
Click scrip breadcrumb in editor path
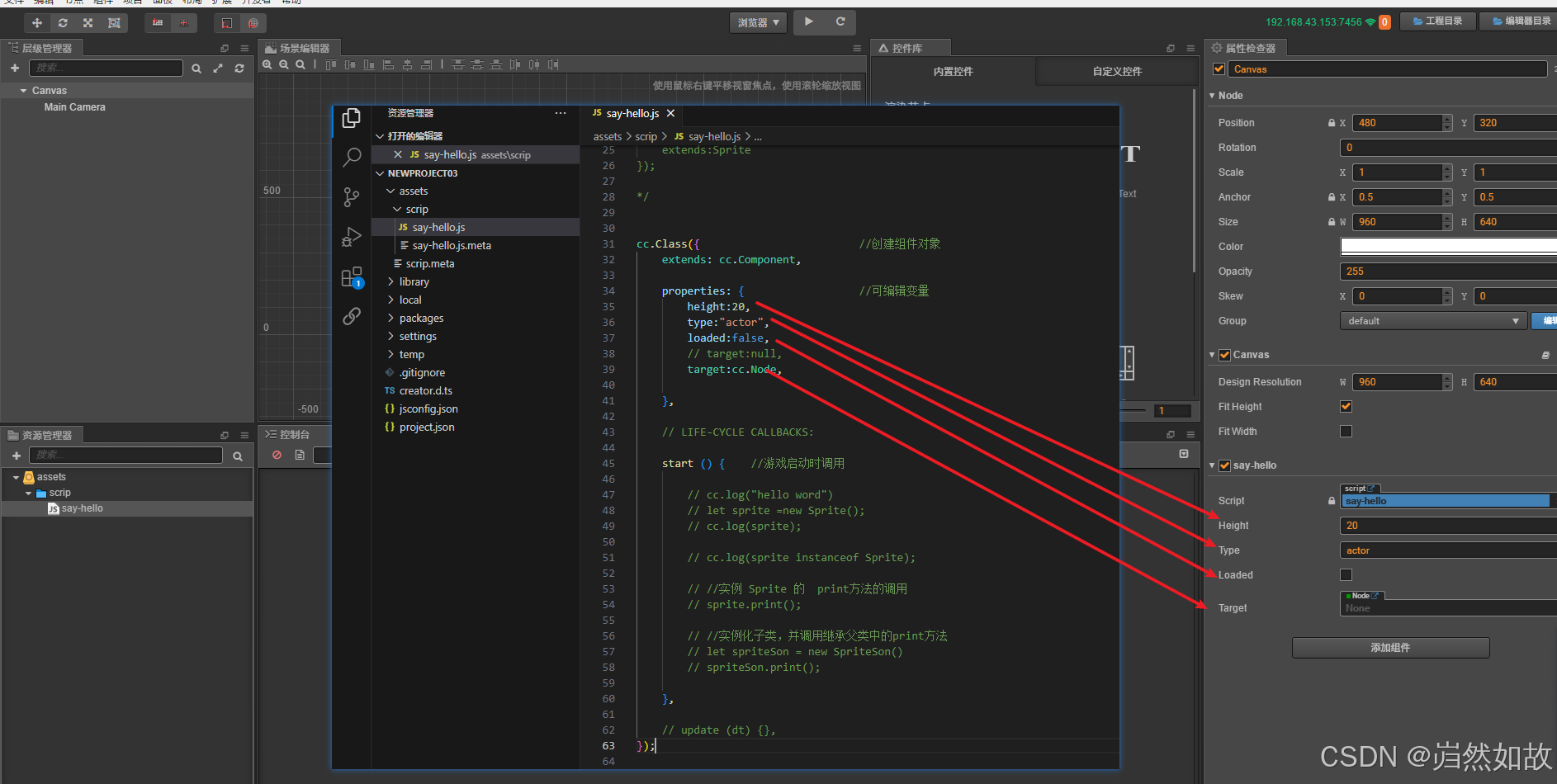click(646, 137)
